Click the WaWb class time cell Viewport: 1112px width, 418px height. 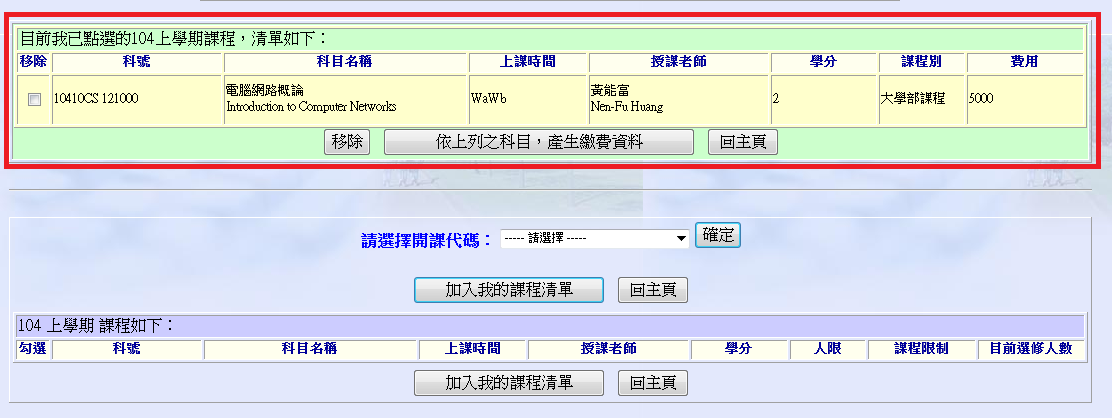coord(489,99)
